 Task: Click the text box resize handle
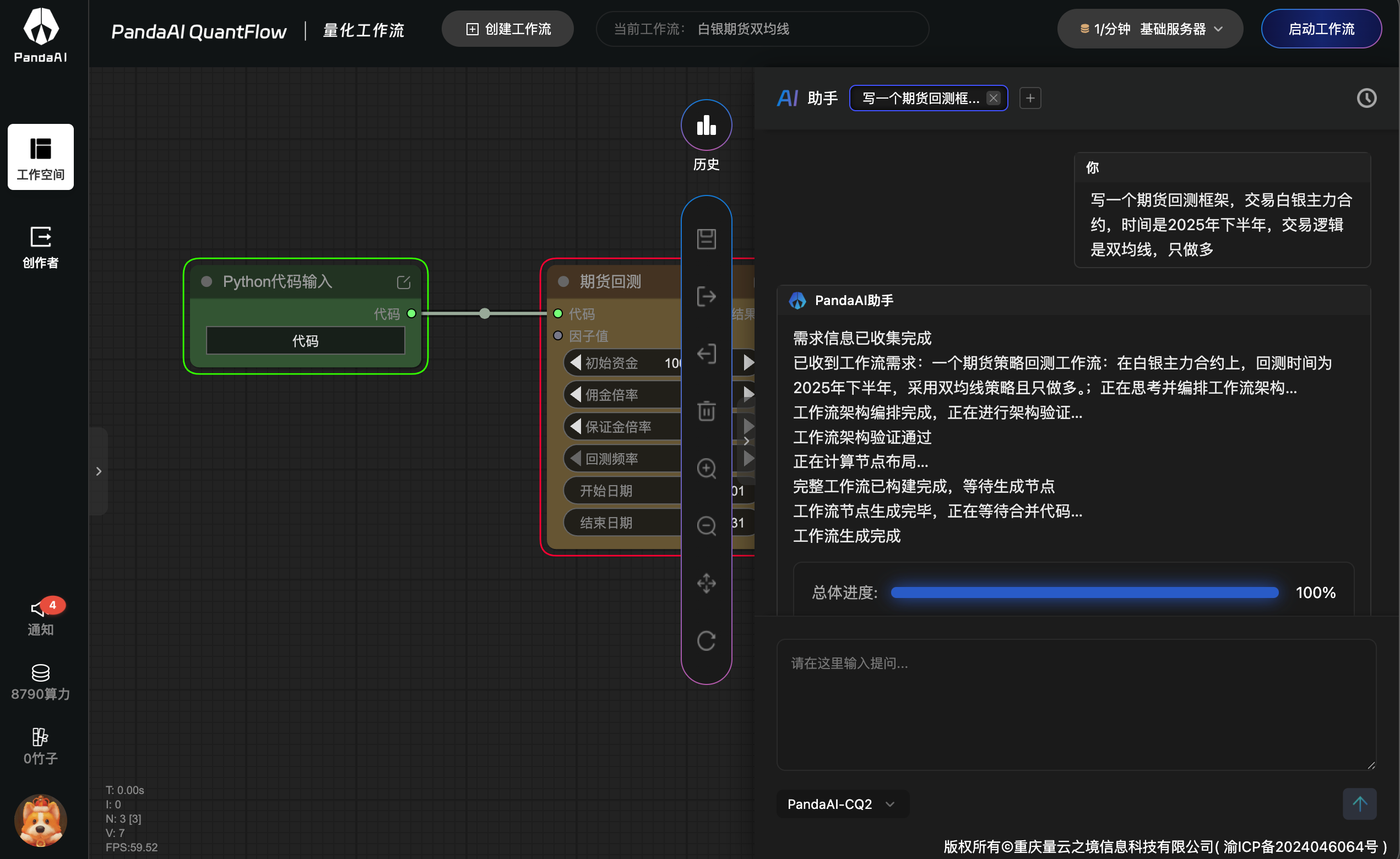1370,765
